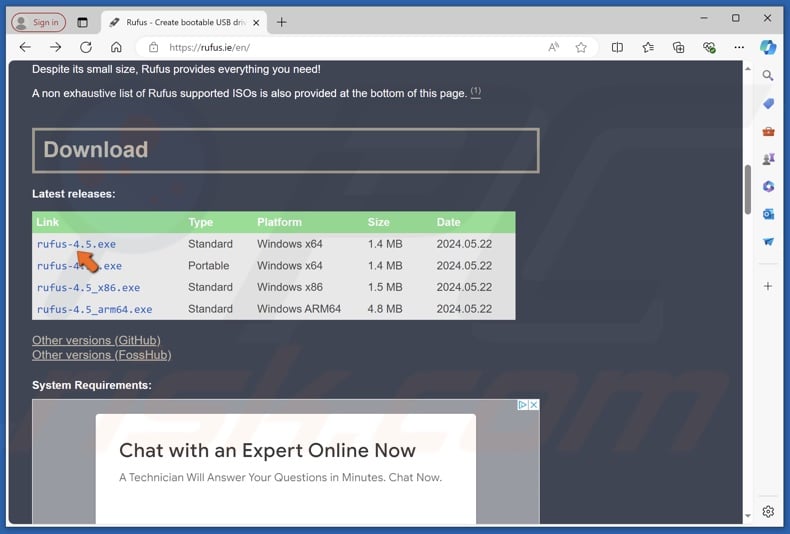Activate Read aloud icon
Screen dimensions: 790x534
pyautogui.click(x=553, y=47)
